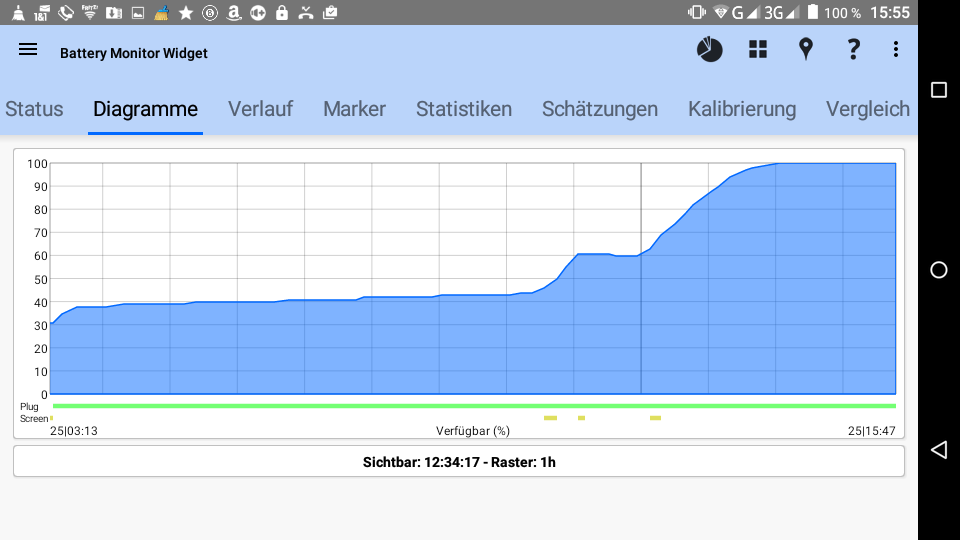Tap the missed call icon in status bar
Viewport: 960px width, 540px height.
click(306, 13)
